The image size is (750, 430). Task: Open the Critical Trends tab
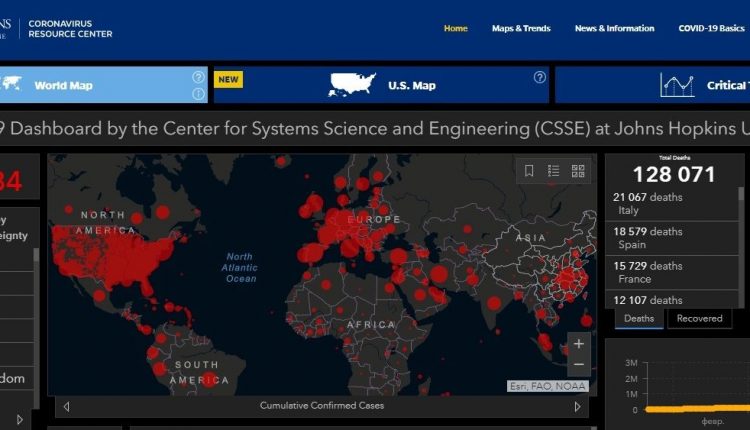pos(652,85)
